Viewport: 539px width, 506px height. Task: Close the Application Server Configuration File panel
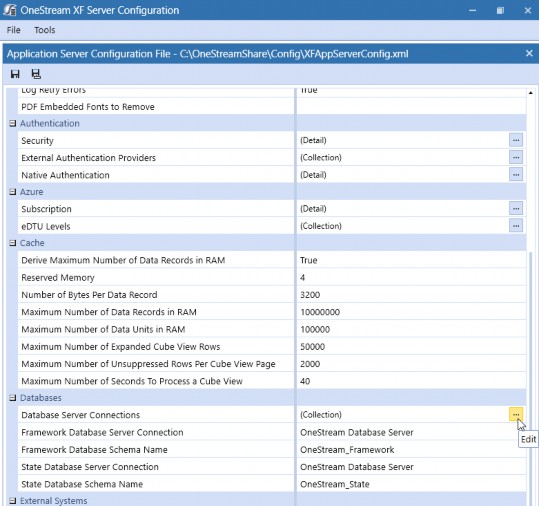click(x=529, y=54)
